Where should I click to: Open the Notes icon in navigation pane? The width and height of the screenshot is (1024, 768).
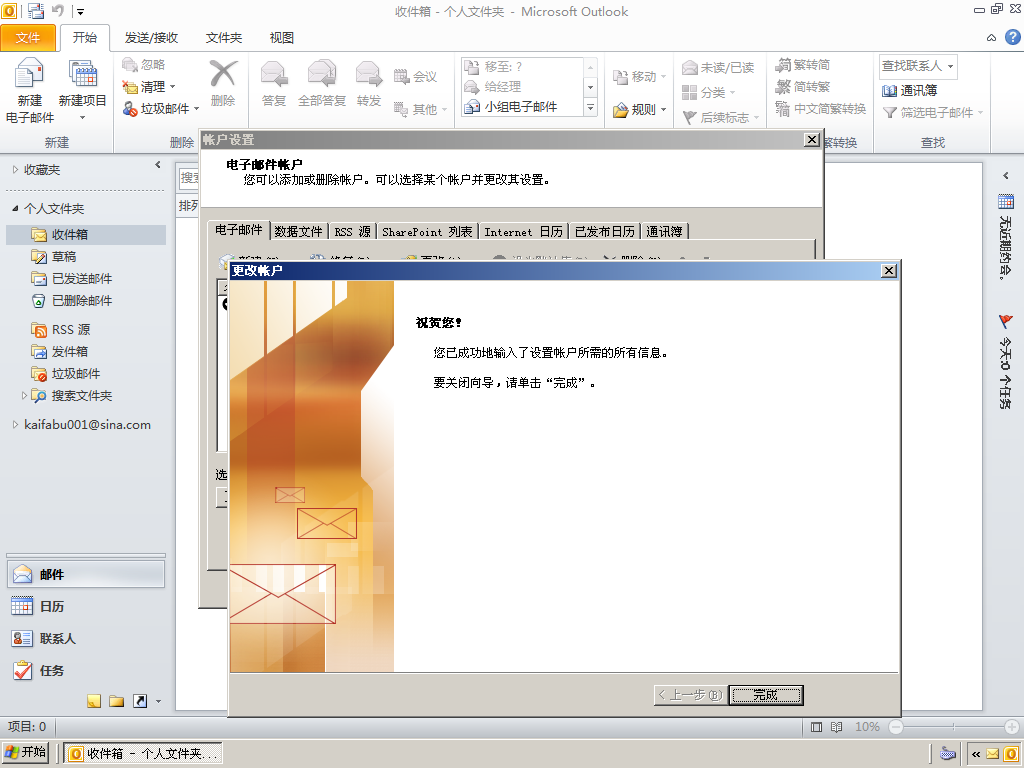point(94,701)
